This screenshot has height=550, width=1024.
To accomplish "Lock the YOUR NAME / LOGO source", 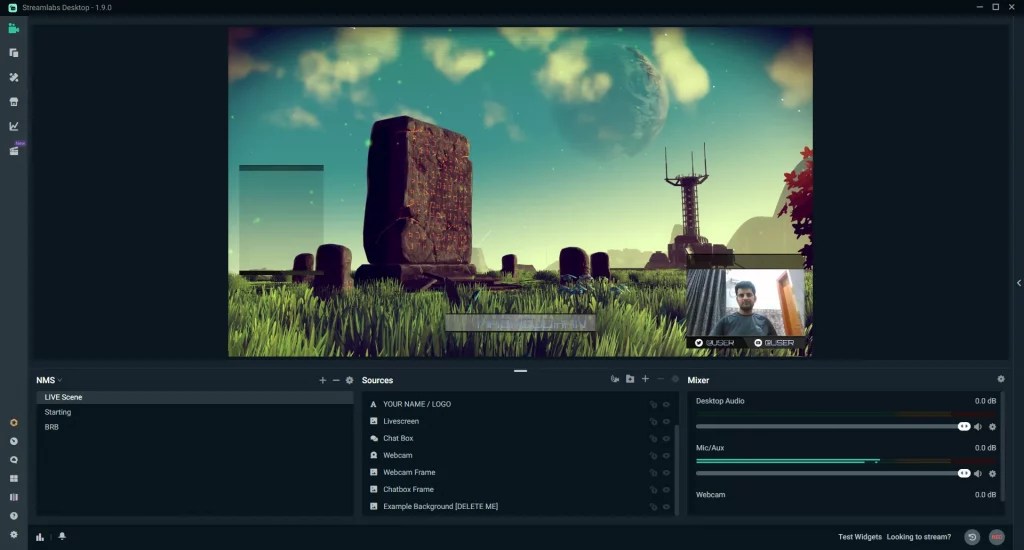I will [653, 404].
